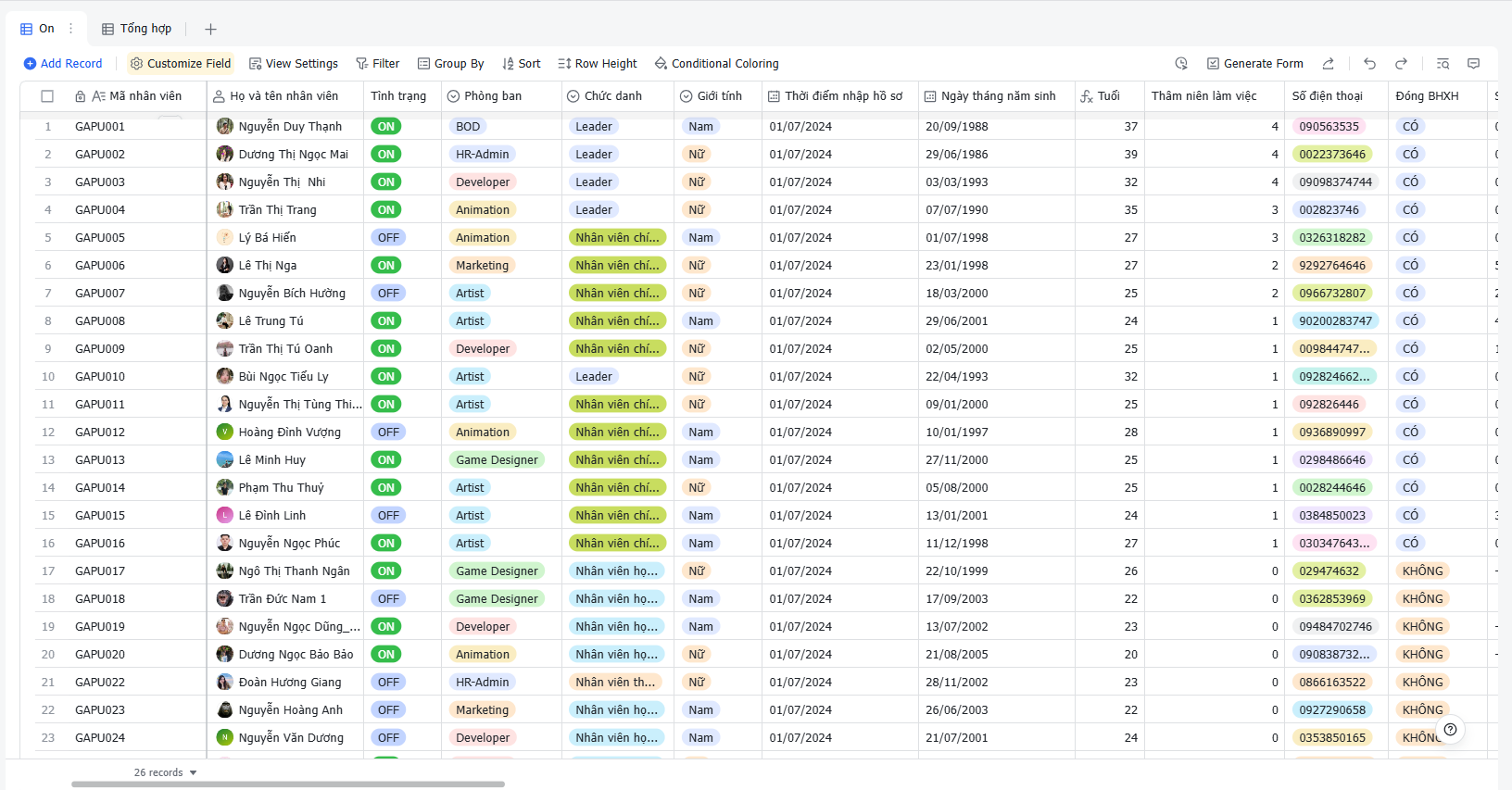The image size is (1512, 790).
Task: Open View Settings
Action: (294, 64)
